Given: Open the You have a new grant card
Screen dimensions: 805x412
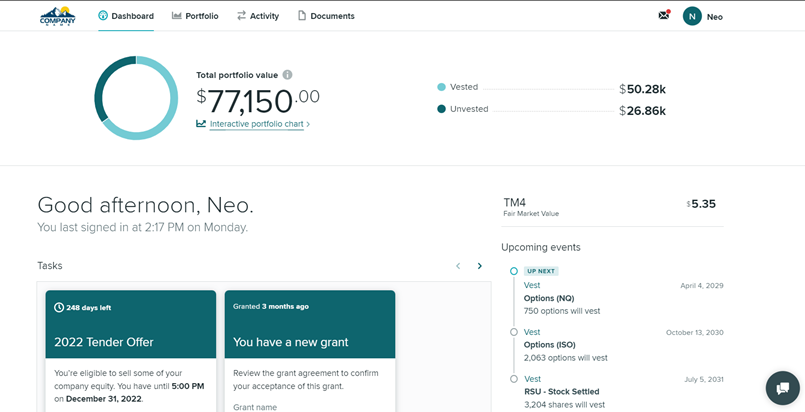Looking at the screenshot, I should tap(310, 351).
